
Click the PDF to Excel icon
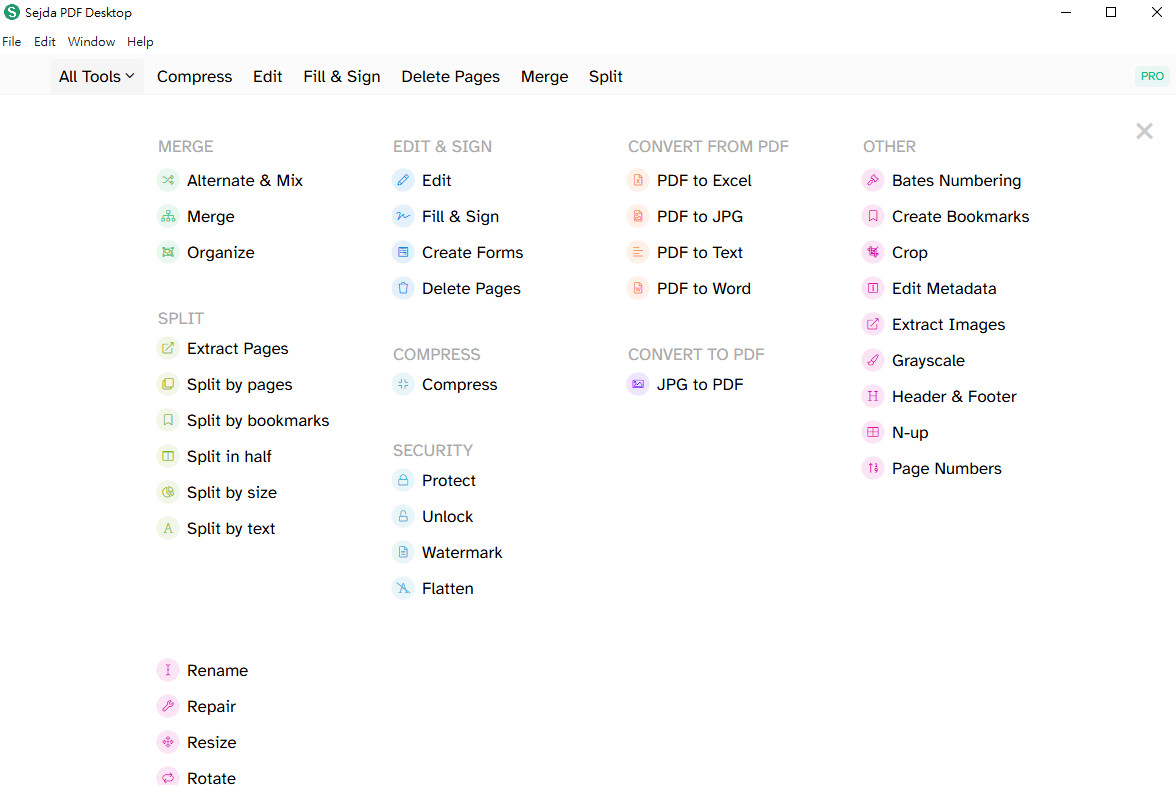tap(638, 181)
